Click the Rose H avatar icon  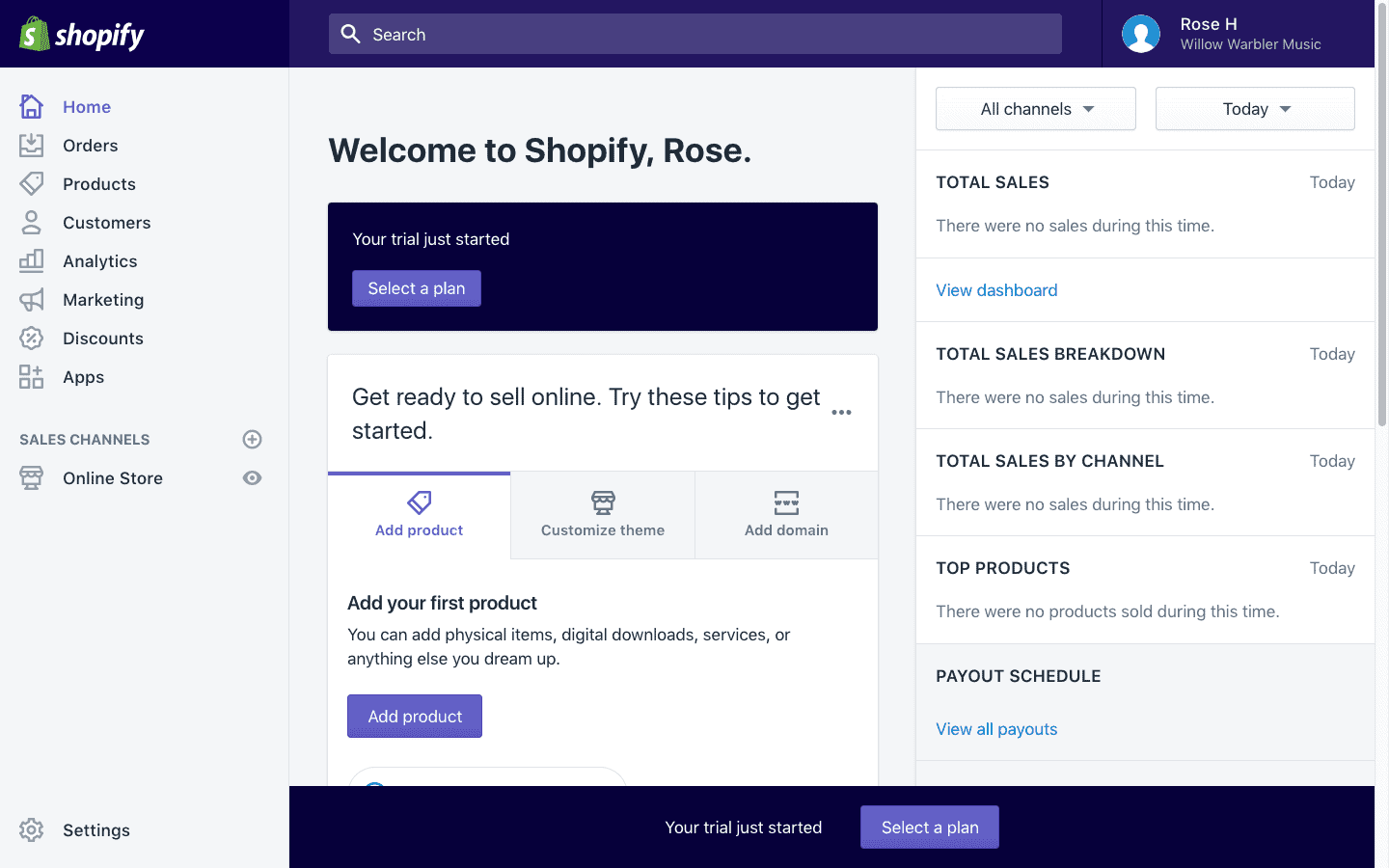(x=1141, y=34)
